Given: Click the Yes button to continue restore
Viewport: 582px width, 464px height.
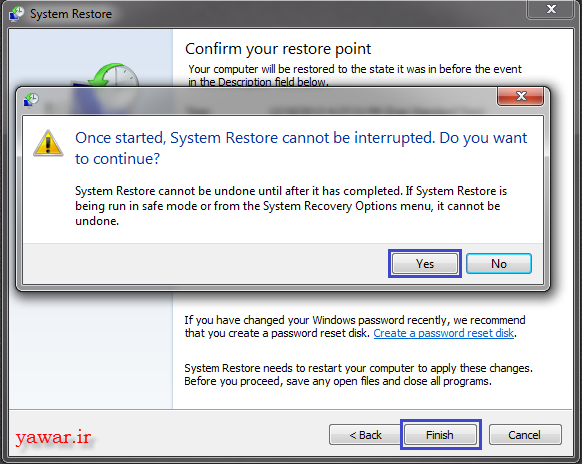Looking at the screenshot, I should [x=425, y=264].
